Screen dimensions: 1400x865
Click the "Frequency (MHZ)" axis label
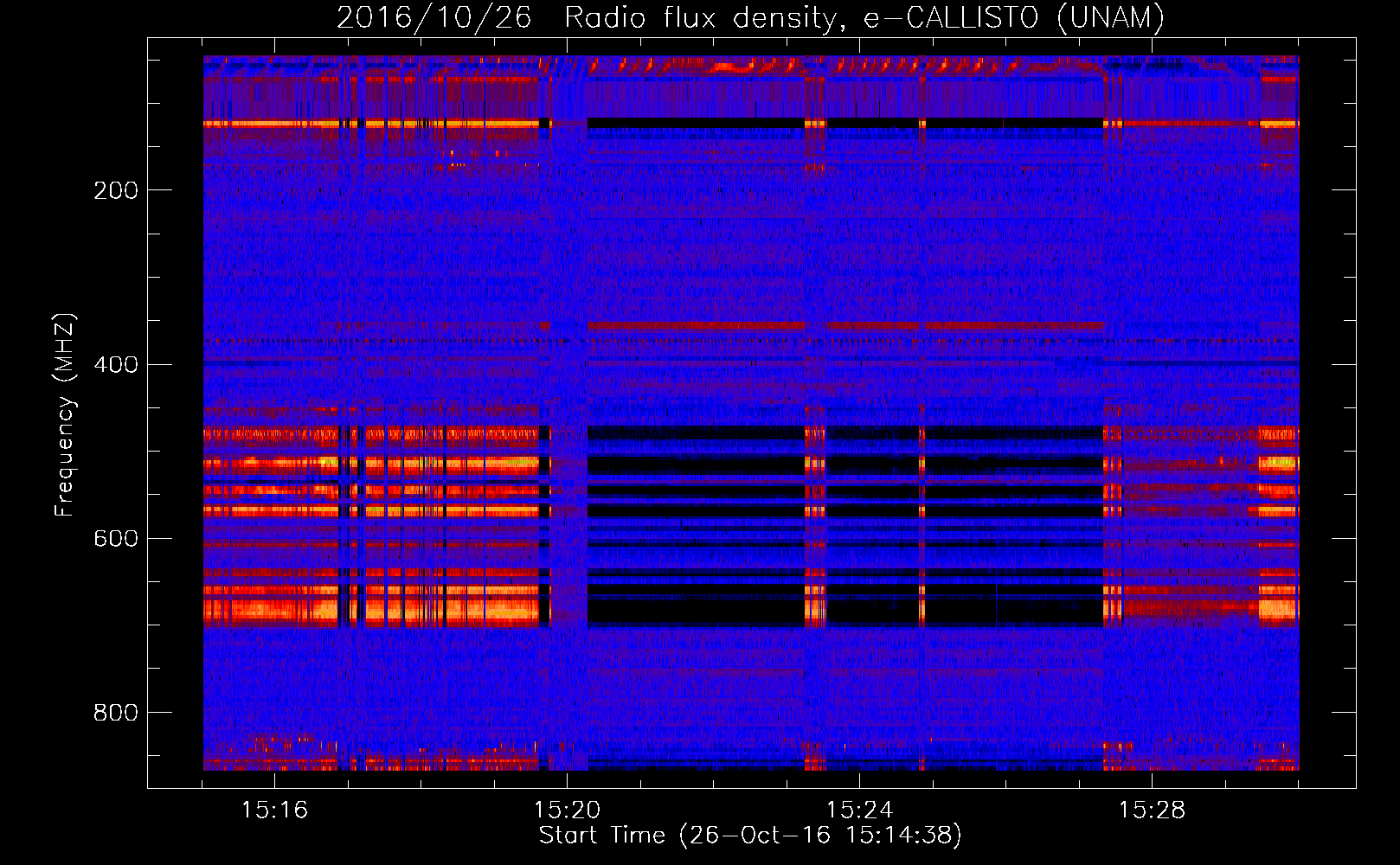(65, 415)
